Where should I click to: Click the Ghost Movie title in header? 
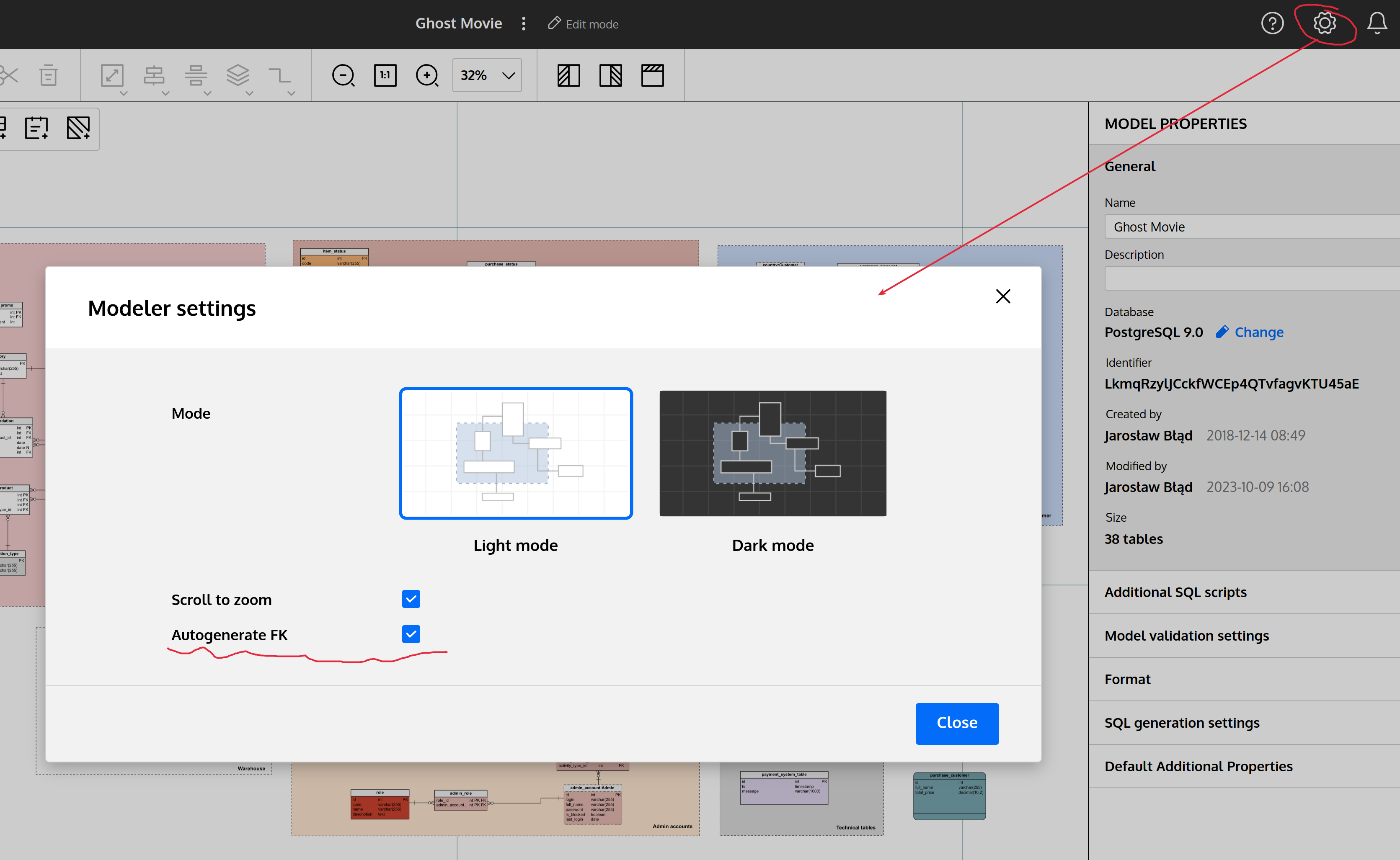[x=459, y=23]
